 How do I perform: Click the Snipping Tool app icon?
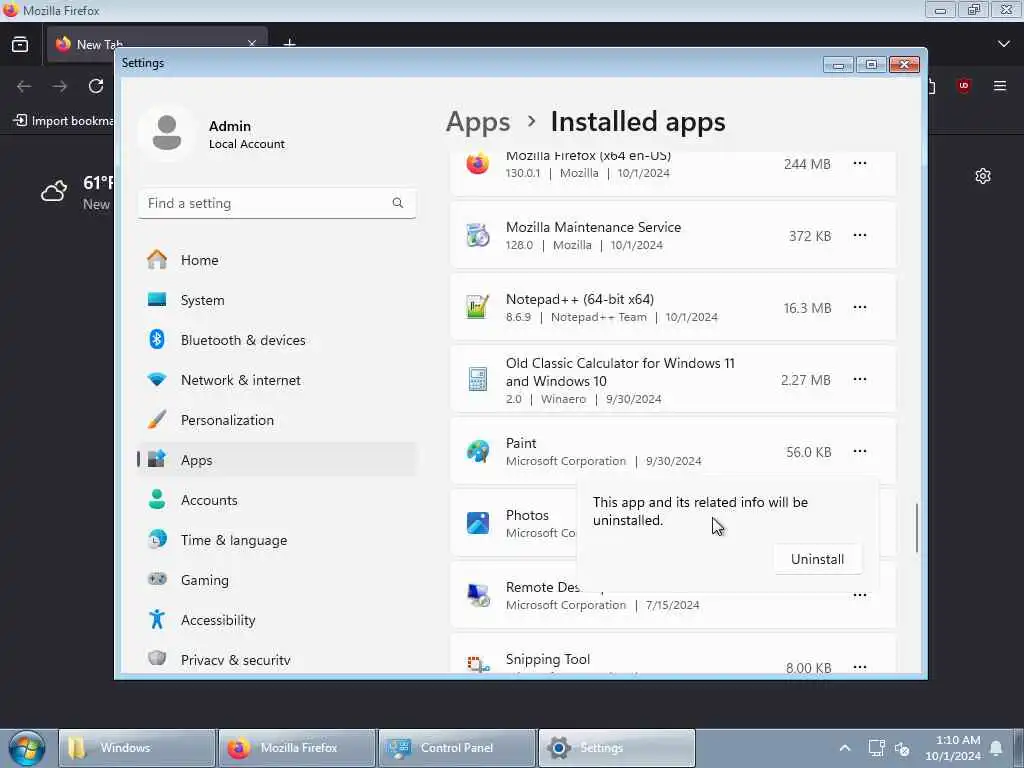(477, 665)
